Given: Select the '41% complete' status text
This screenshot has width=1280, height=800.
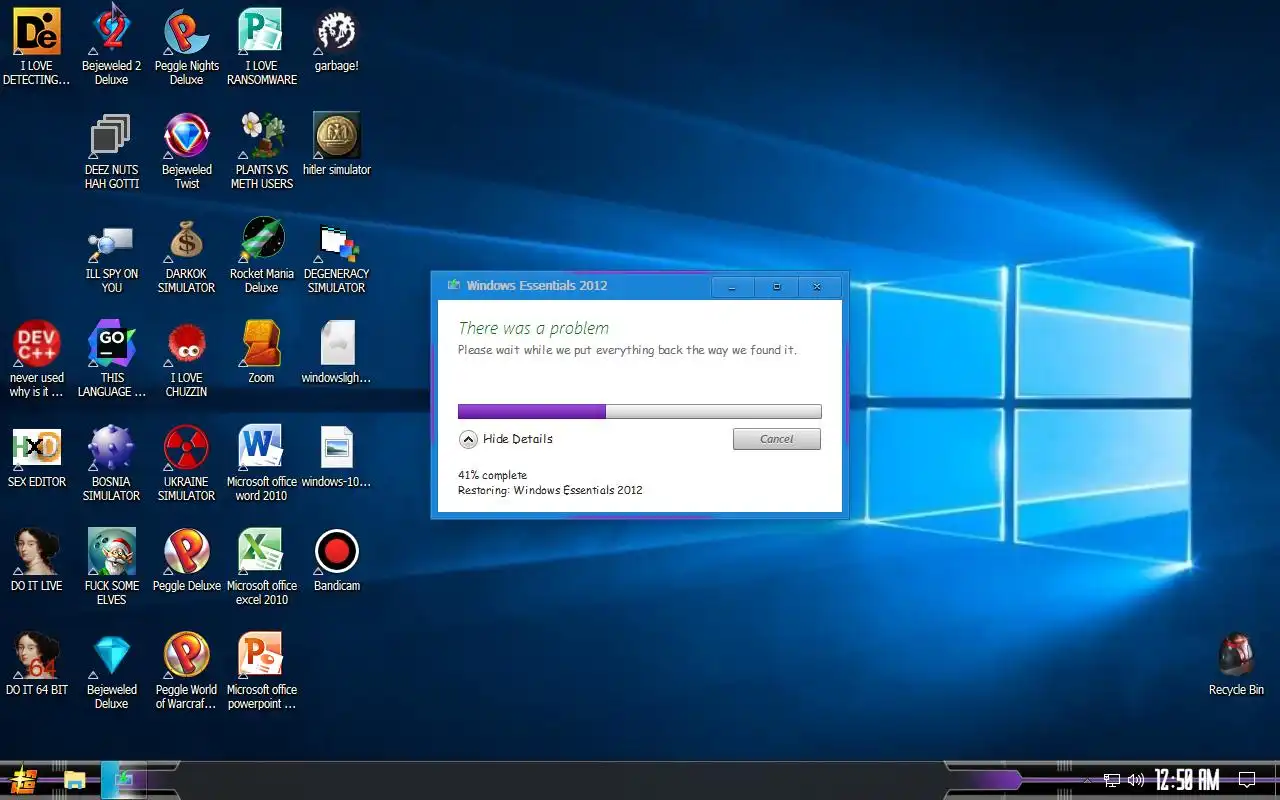Looking at the screenshot, I should [x=492, y=475].
